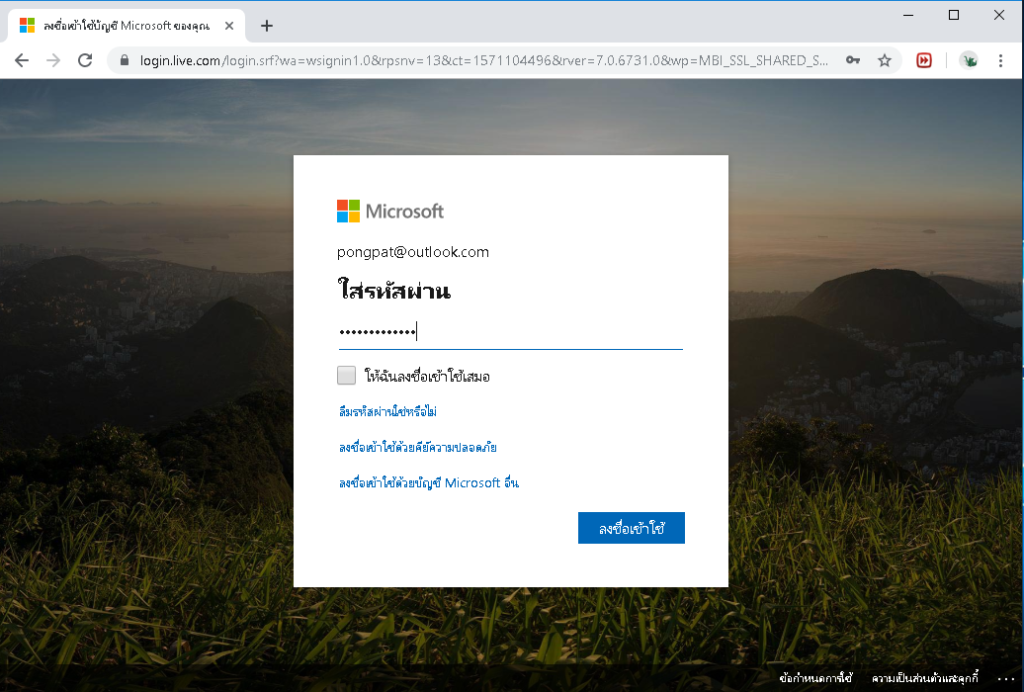
Task: Reload the login page
Action: pyautogui.click(x=85, y=61)
